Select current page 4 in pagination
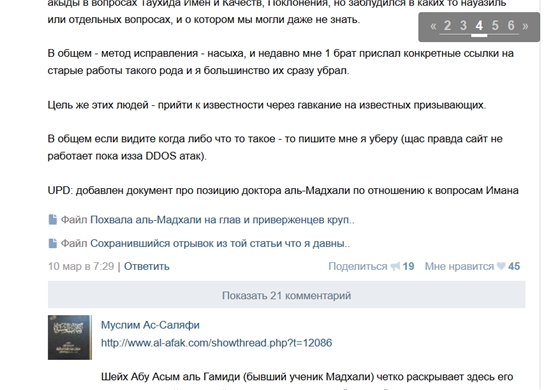557x390 pixels. 479,26
